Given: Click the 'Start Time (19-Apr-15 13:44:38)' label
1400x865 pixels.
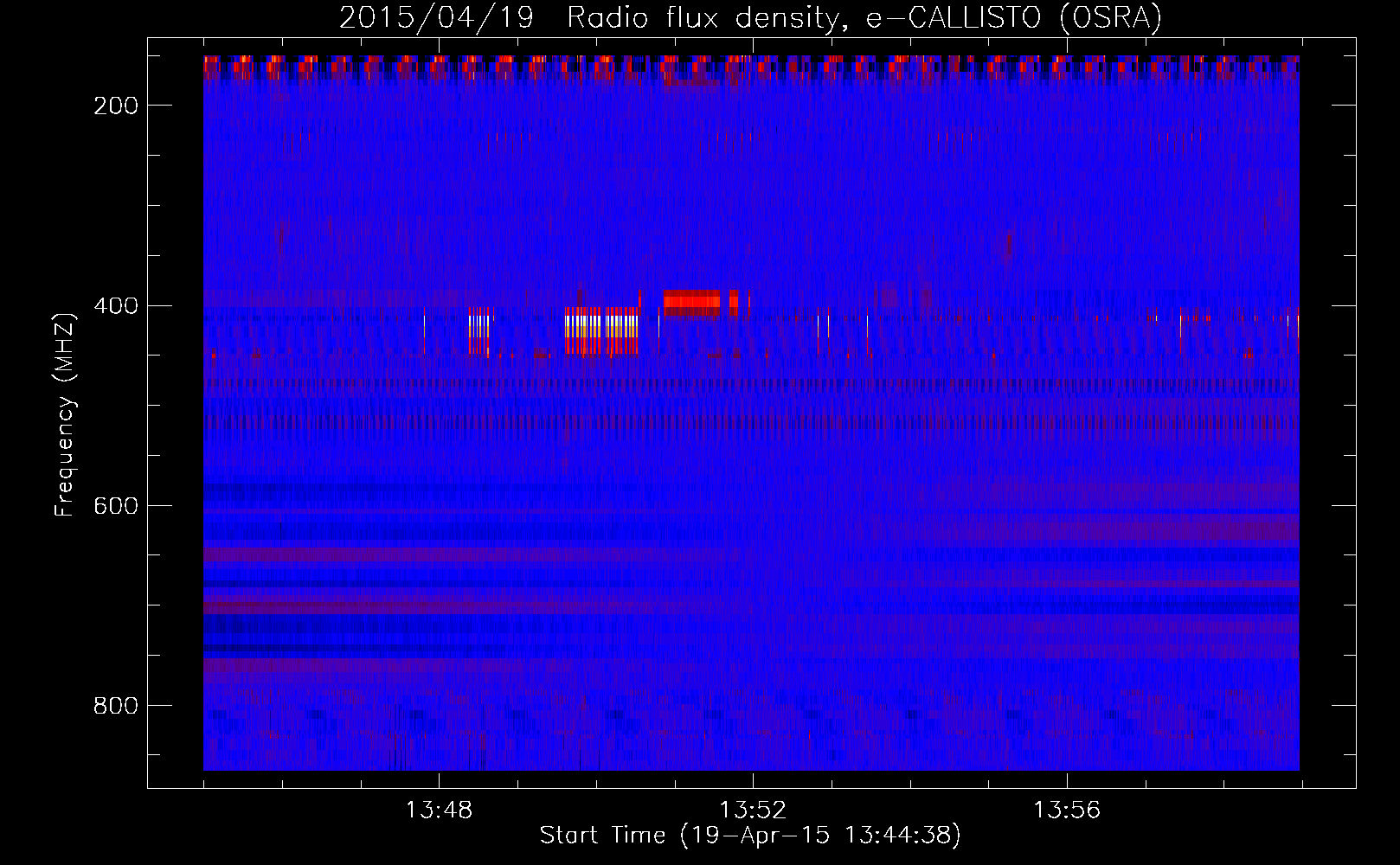Looking at the screenshot, I should point(750,836).
